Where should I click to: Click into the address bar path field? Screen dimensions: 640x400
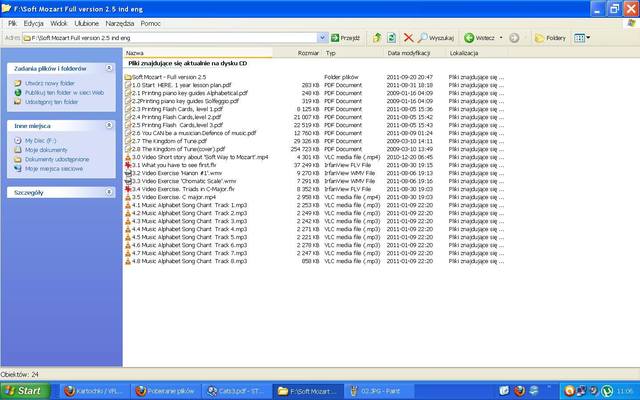[170, 38]
